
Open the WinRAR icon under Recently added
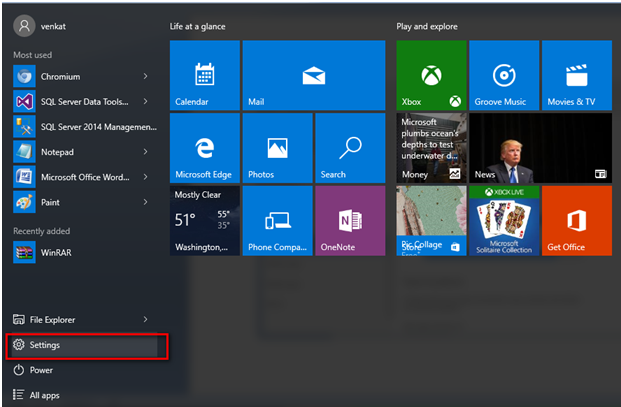pyautogui.click(x=24, y=252)
